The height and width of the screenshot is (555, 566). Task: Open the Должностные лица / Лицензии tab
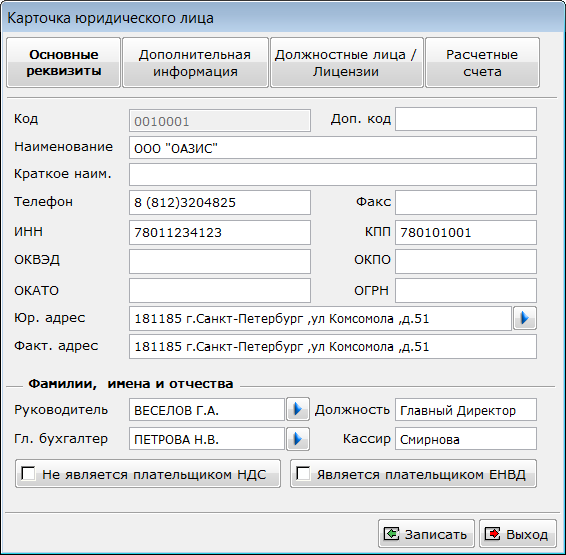click(347, 62)
